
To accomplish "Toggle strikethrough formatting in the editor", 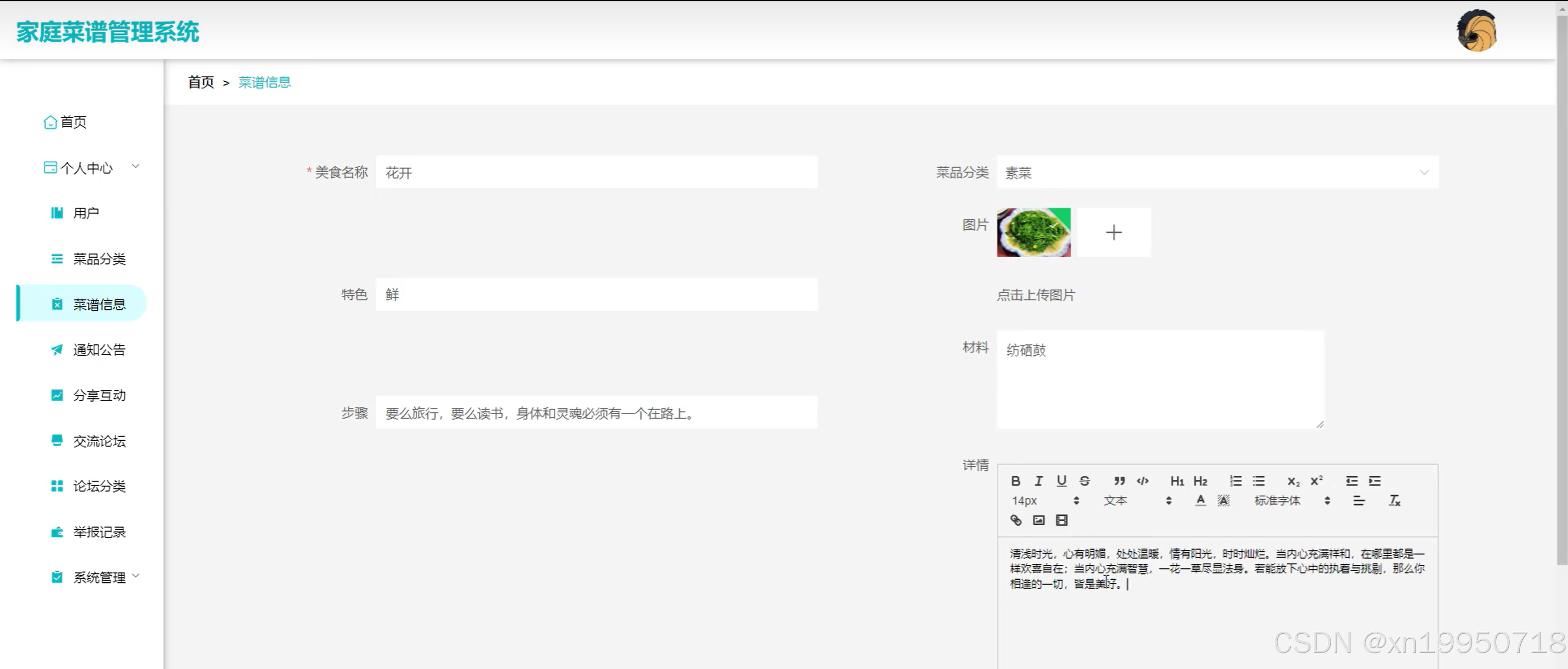I will pyautogui.click(x=1085, y=481).
